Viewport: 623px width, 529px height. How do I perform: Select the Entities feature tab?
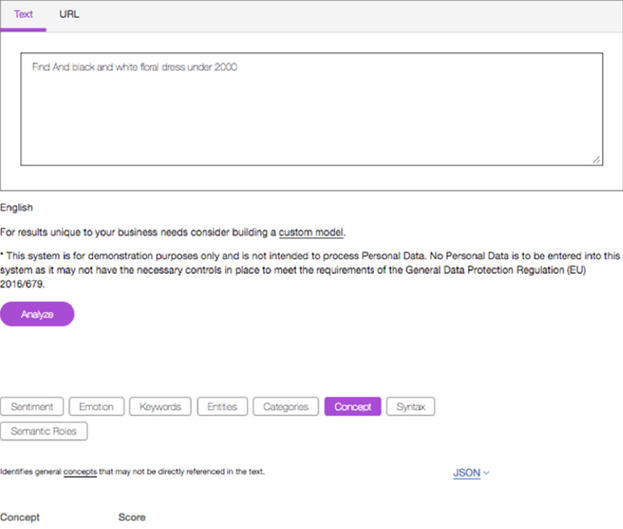(x=222, y=407)
